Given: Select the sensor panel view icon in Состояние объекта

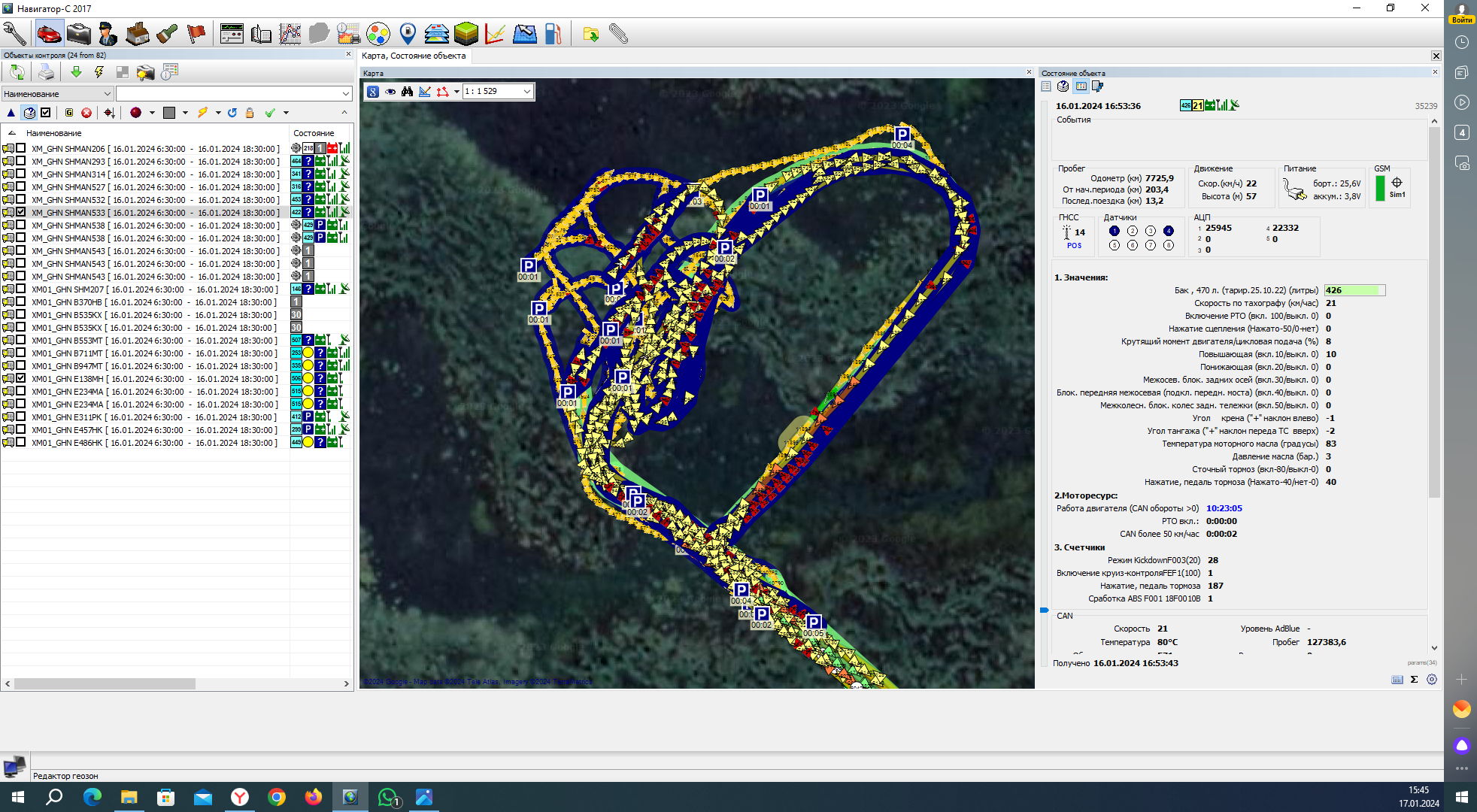Looking at the screenshot, I should 1081,86.
